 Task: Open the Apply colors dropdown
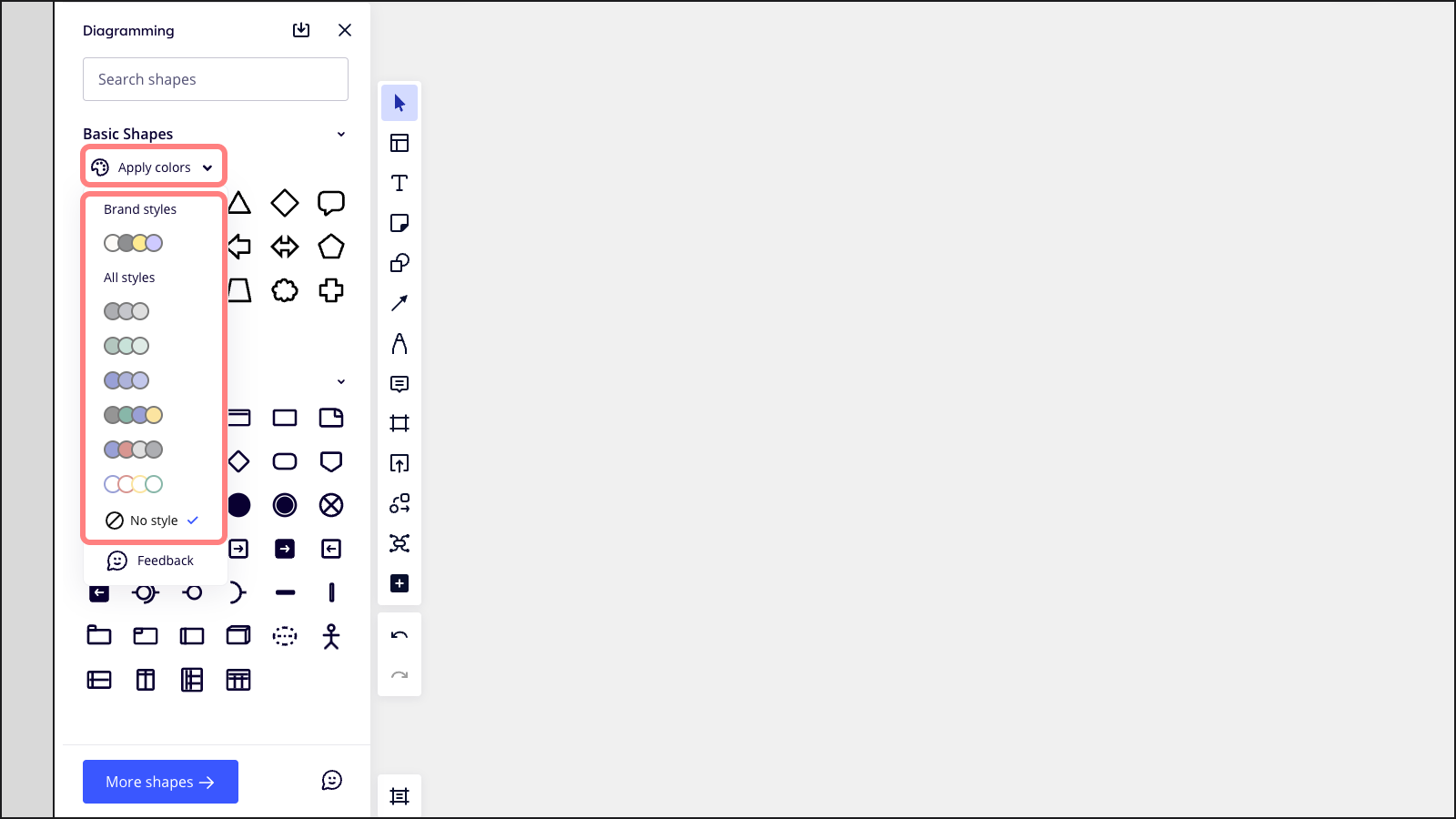click(153, 167)
